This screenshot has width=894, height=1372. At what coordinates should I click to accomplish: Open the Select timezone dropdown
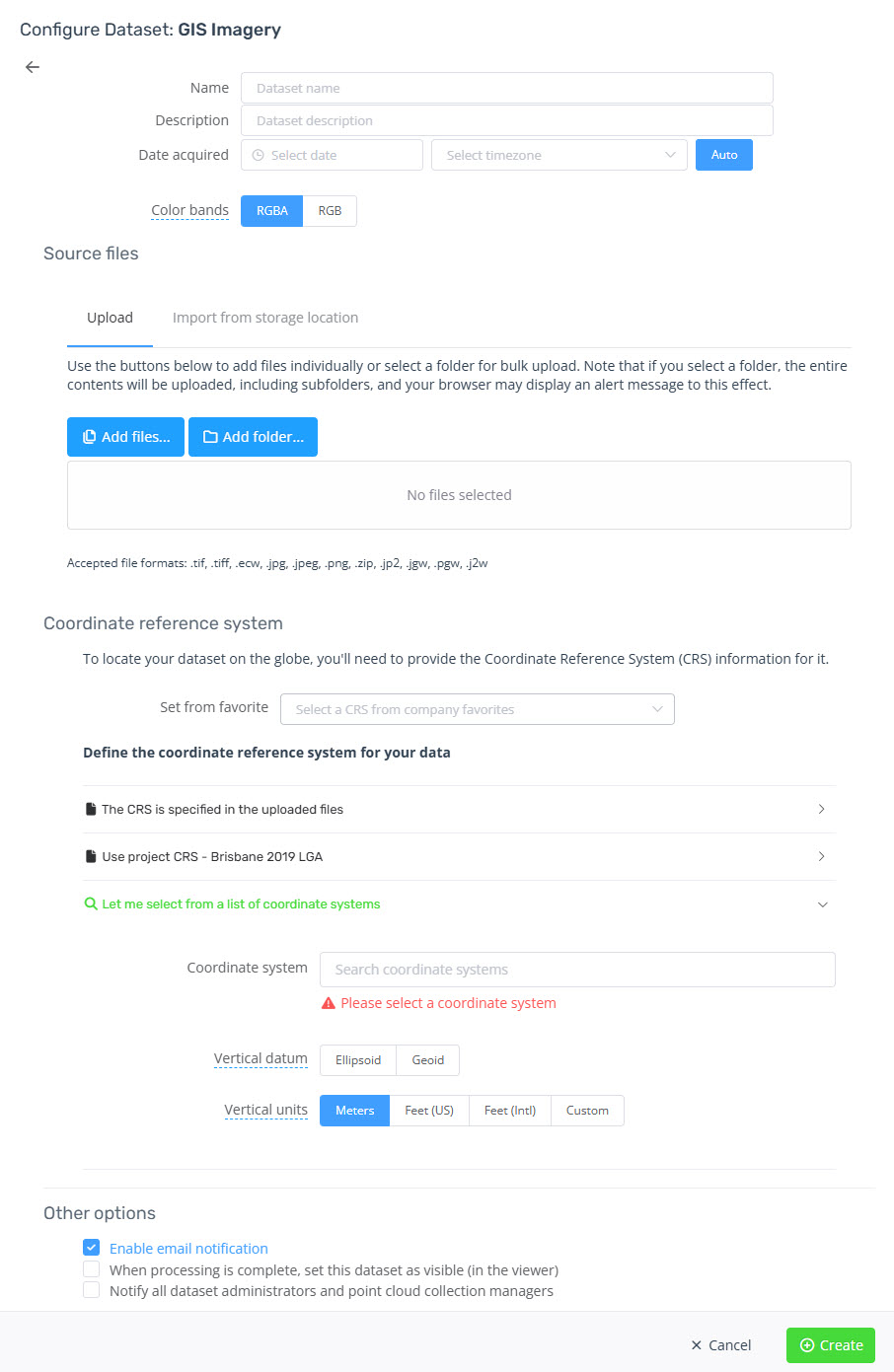[x=559, y=155]
